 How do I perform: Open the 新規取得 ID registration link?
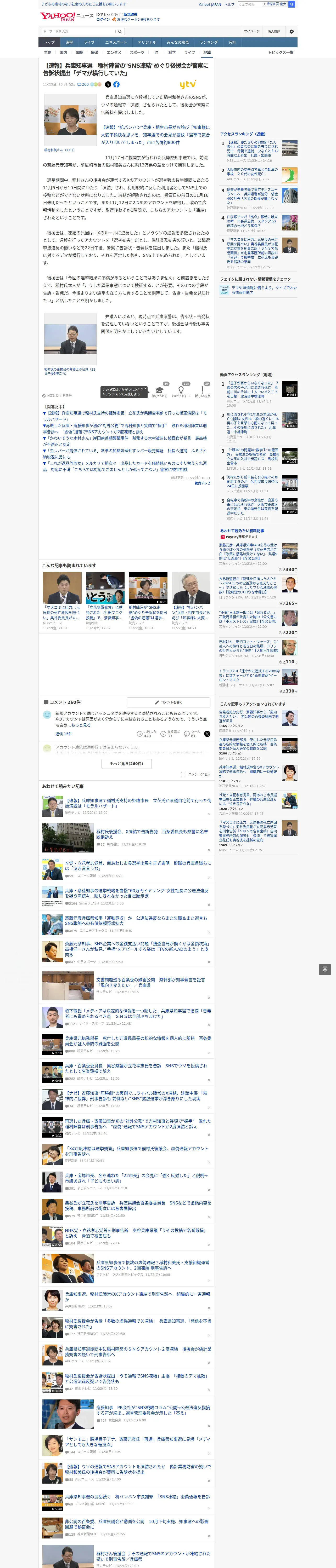pos(131,14)
